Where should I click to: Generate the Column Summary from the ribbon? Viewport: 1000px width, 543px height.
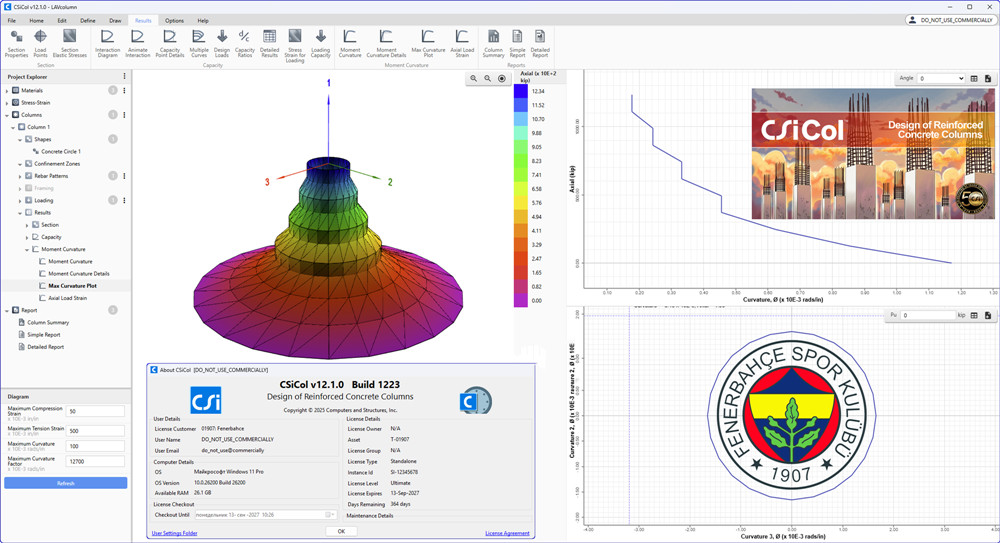[x=493, y=43]
